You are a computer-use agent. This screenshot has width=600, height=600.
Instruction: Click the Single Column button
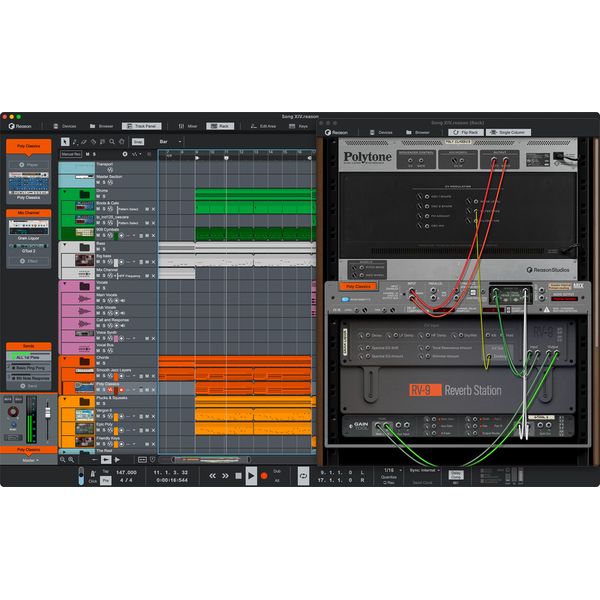(x=508, y=132)
